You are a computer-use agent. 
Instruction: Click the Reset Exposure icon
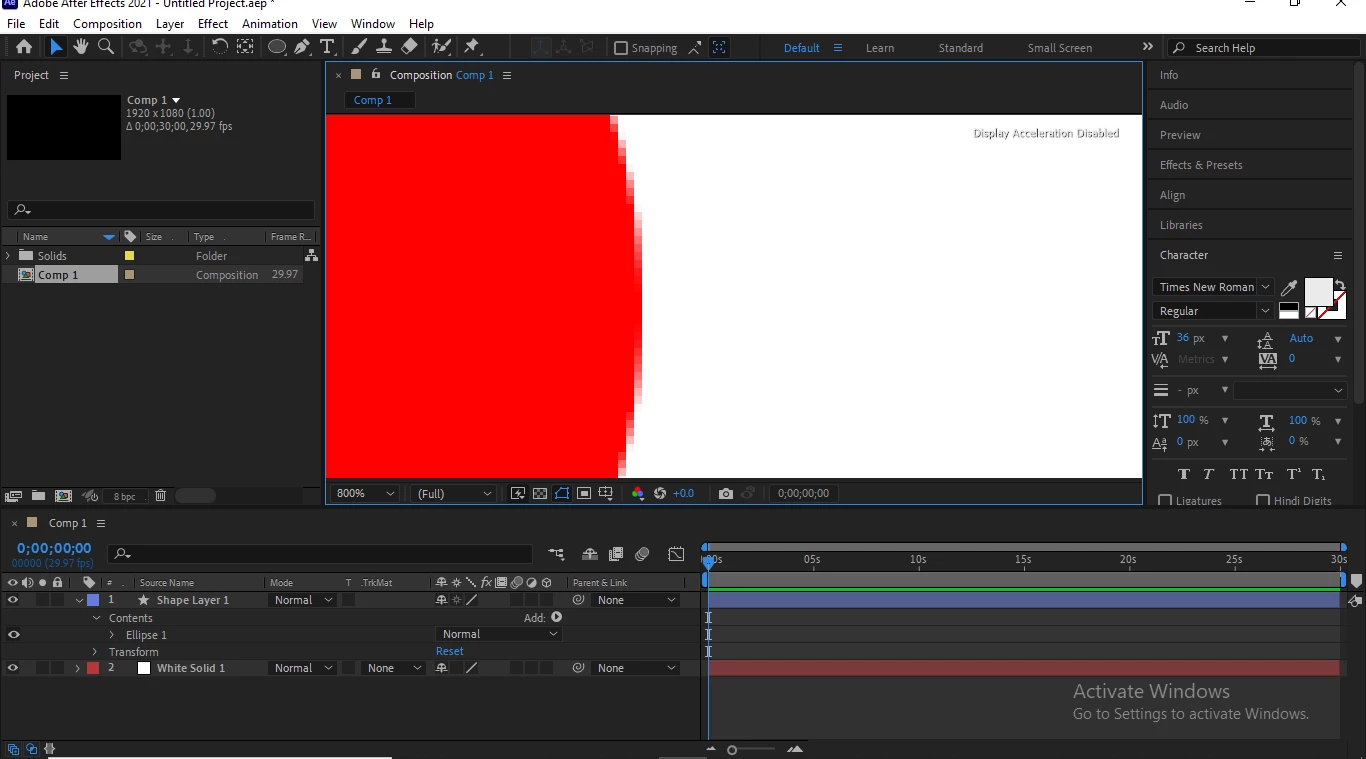660,493
